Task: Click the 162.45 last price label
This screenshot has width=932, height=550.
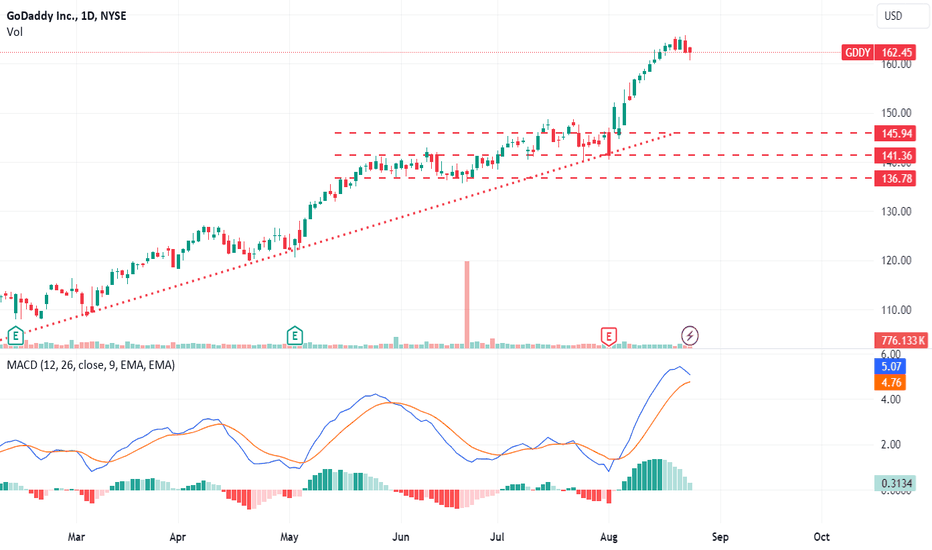Action: click(x=896, y=52)
